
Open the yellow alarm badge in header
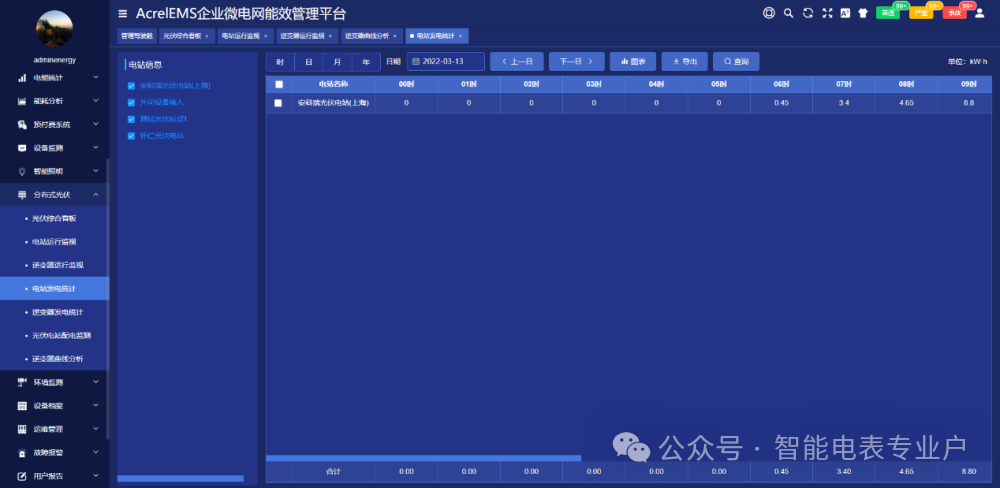[x=923, y=11]
